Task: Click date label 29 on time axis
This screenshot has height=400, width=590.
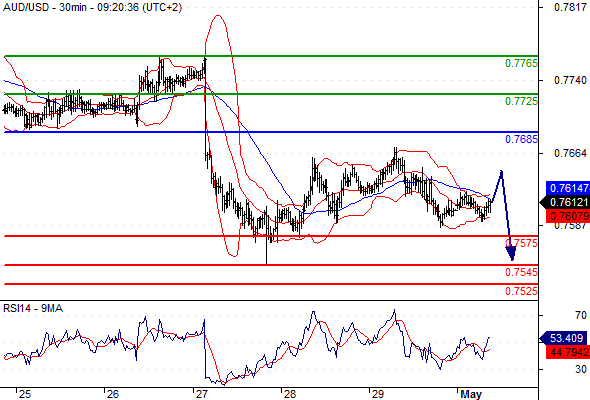Action: click(377, 394)
